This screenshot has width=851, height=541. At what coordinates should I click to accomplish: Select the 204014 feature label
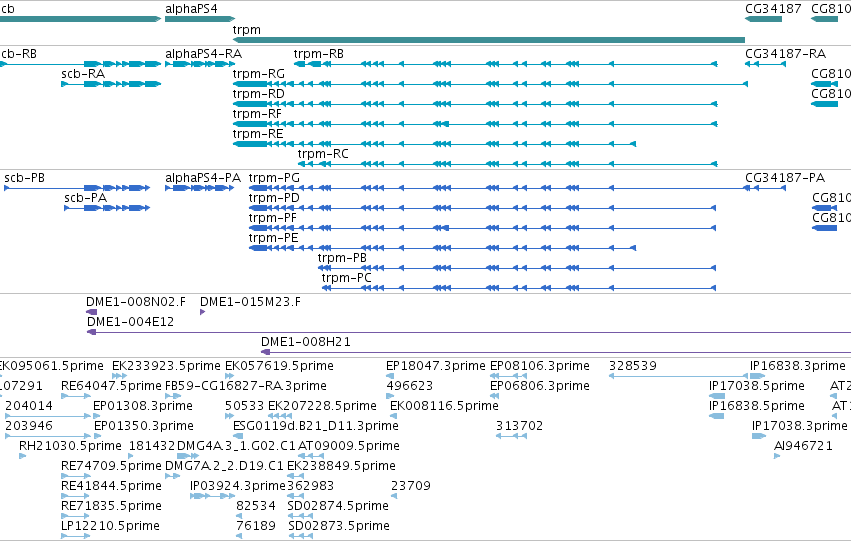coord(29,406)
